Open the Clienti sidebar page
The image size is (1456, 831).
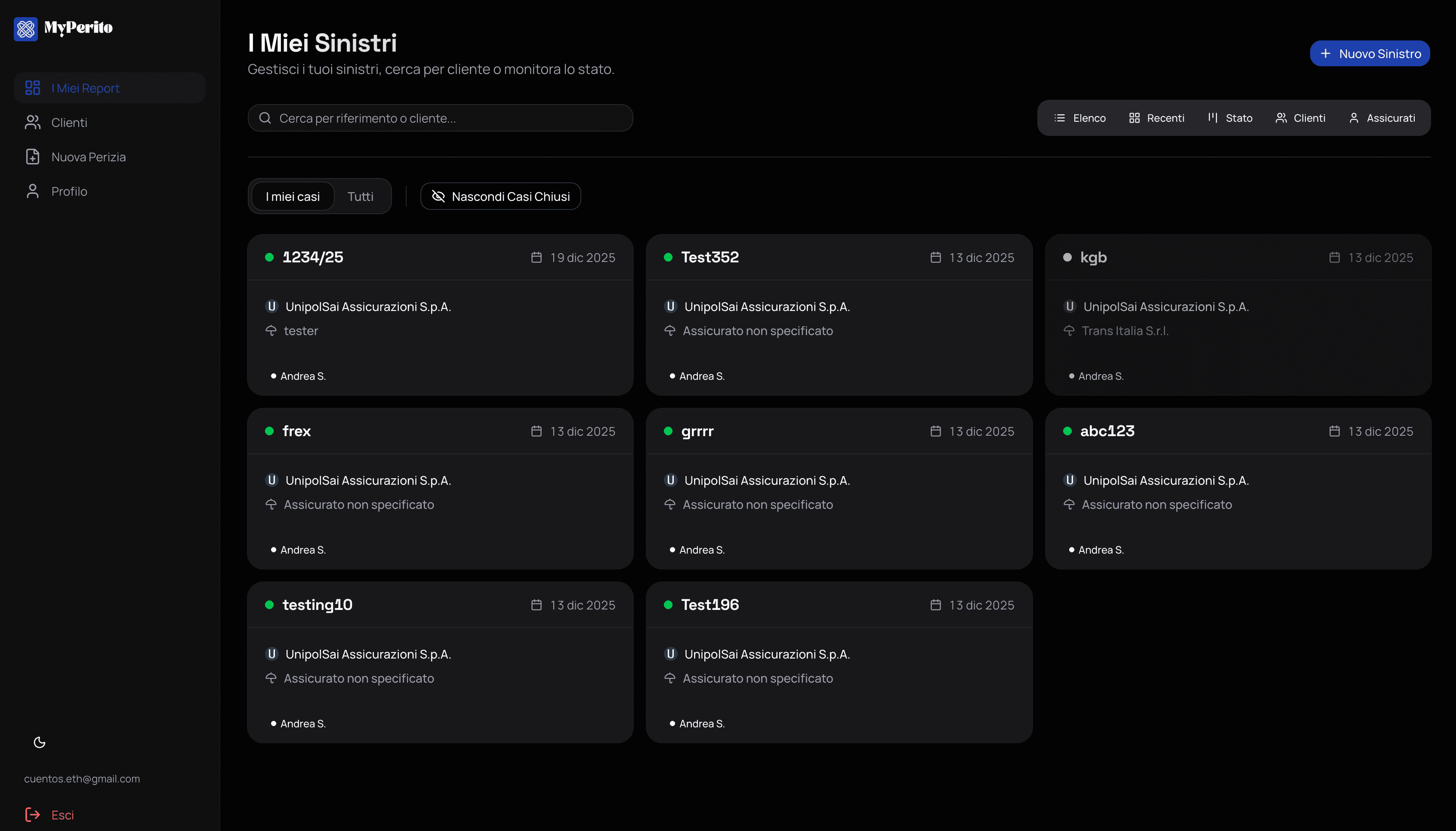[68, 123]
